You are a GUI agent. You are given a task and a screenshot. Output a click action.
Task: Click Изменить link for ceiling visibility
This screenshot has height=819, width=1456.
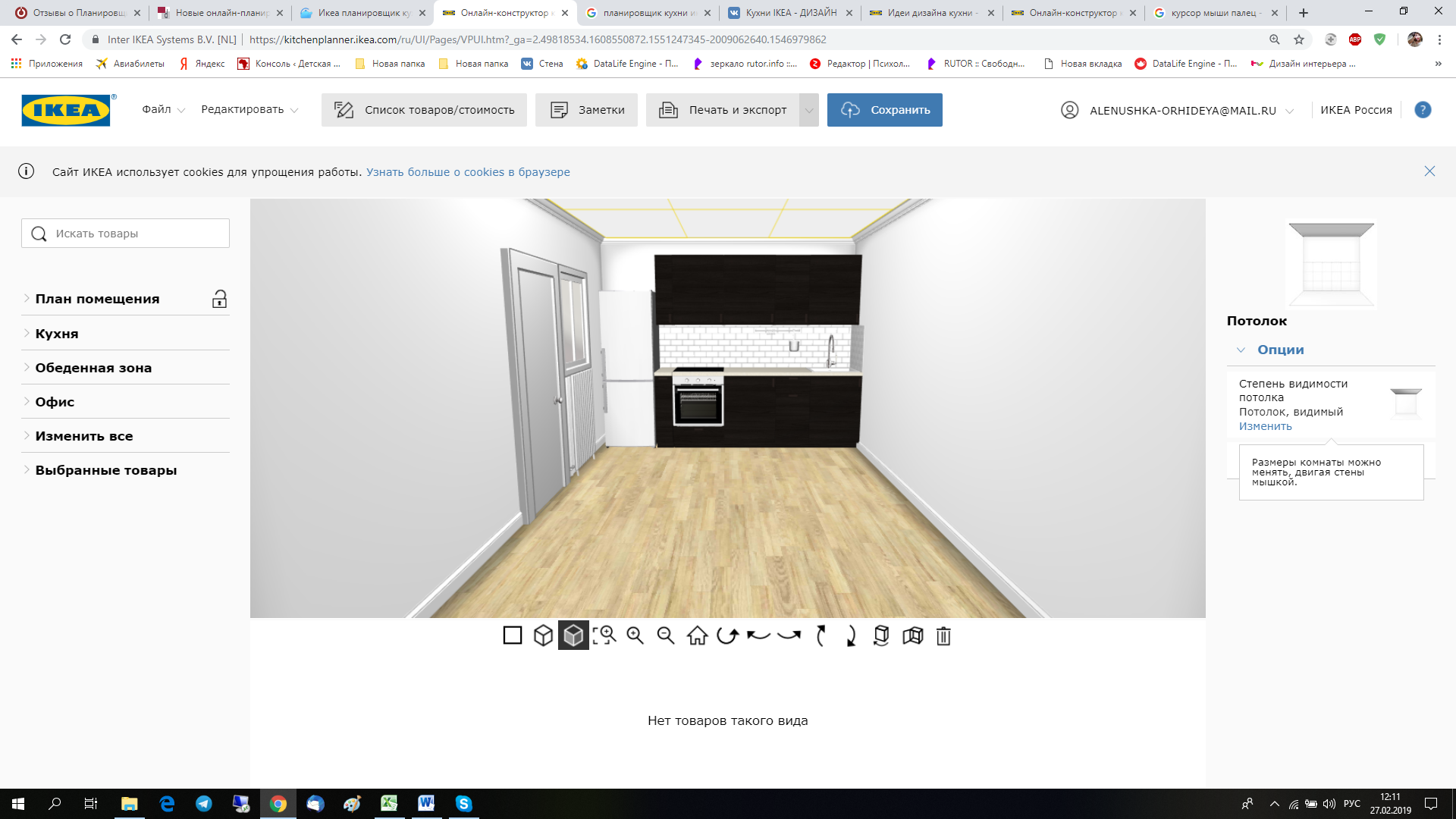tap(1265, 426)
